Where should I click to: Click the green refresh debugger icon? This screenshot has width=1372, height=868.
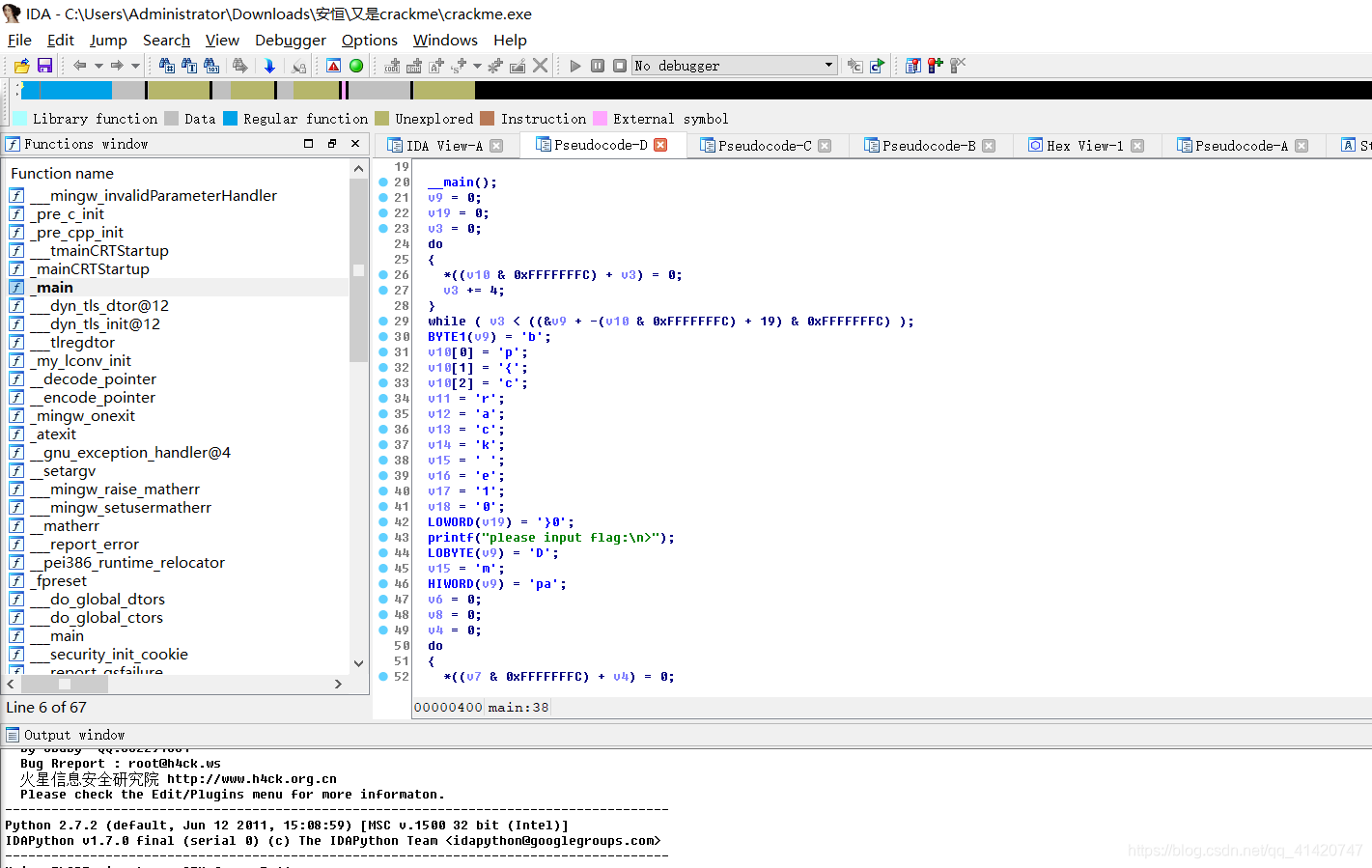tap(877, 66)
